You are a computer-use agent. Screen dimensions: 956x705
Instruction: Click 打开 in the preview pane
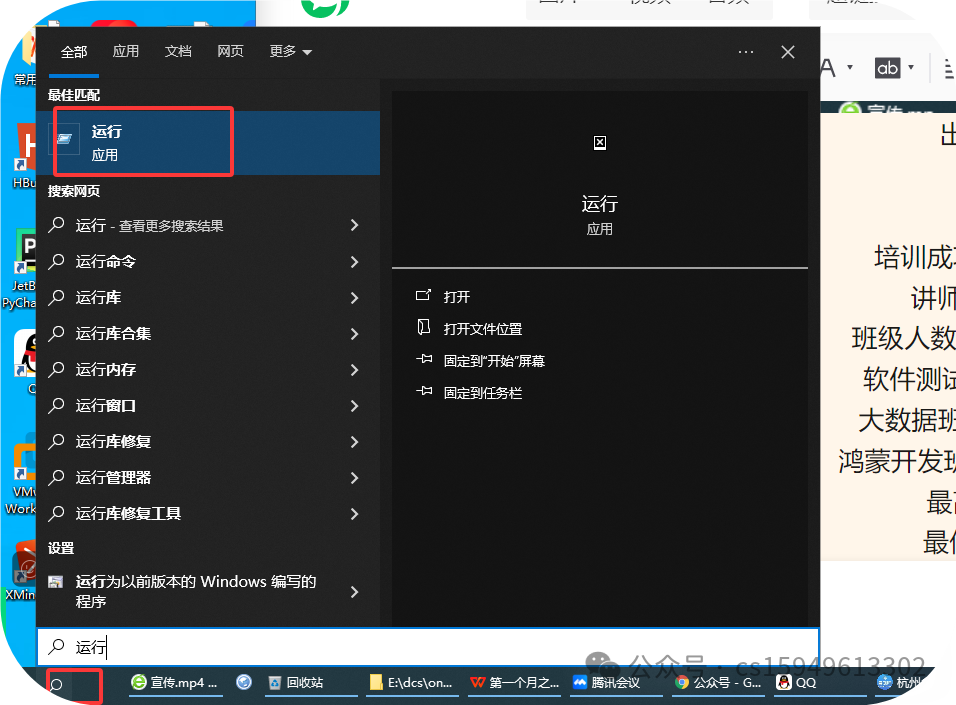[x=457, y=297]
